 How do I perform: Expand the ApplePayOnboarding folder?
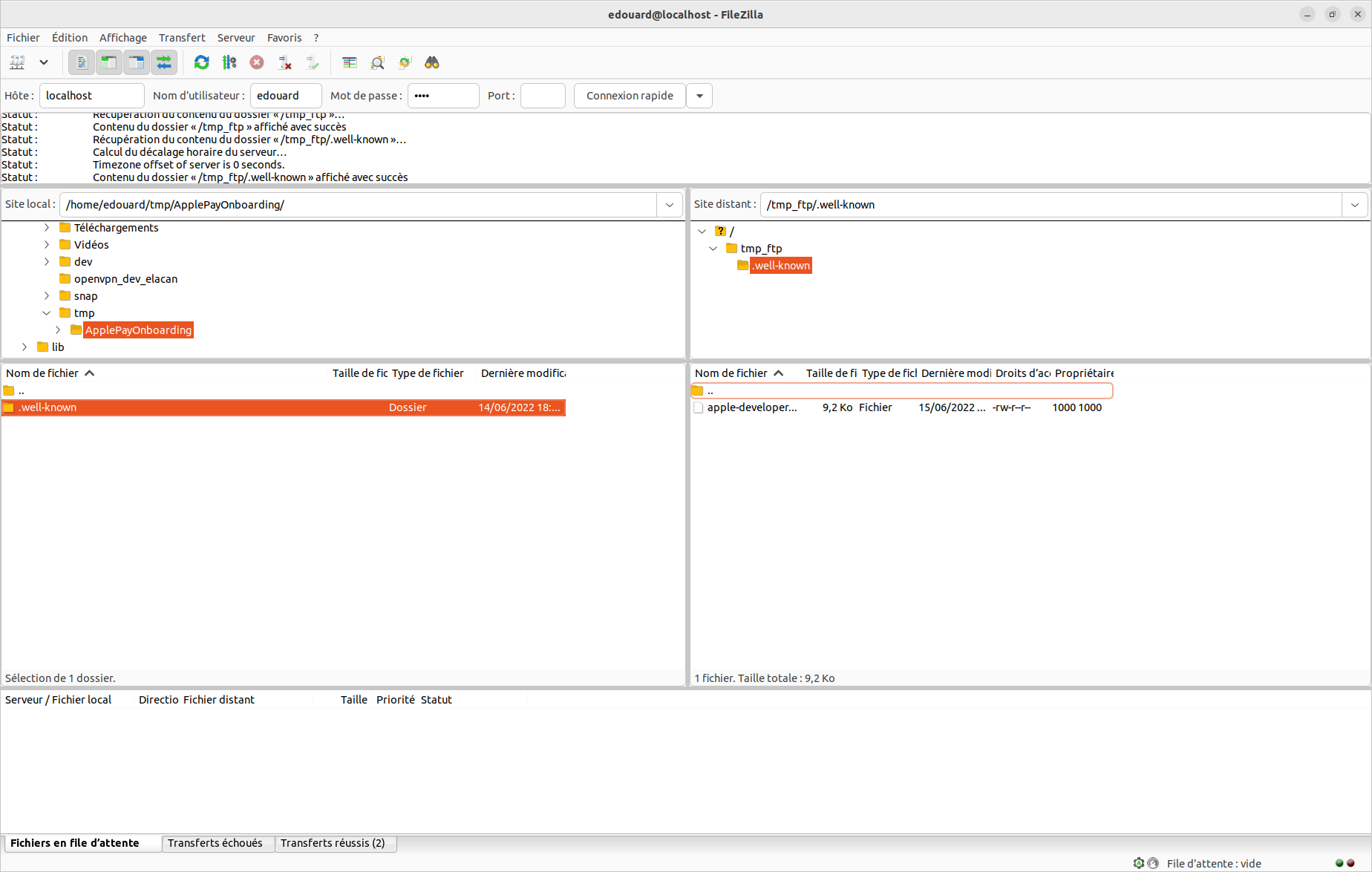point(58,330)
